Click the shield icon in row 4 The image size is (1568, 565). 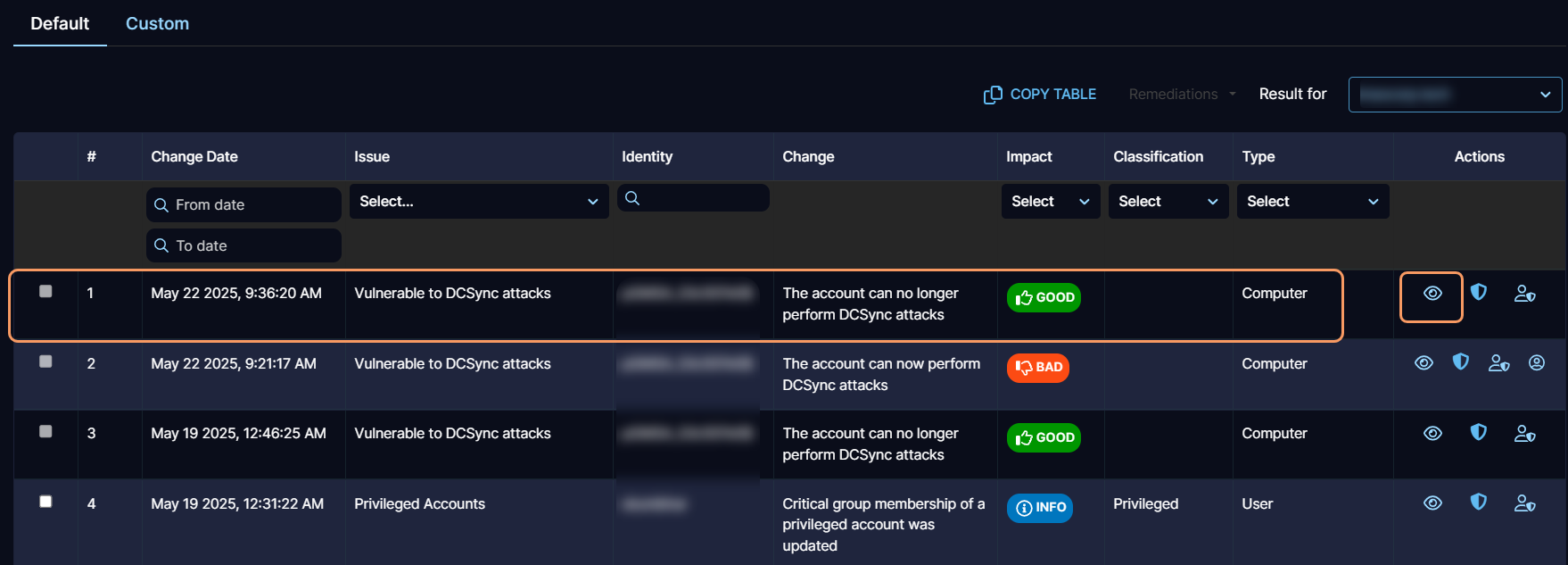click(1478, 503)
